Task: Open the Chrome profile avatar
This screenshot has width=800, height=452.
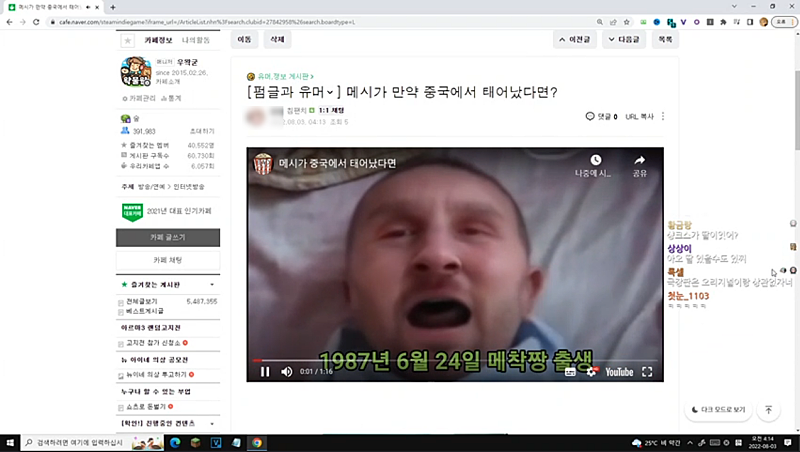Action: tap(764, 22)
